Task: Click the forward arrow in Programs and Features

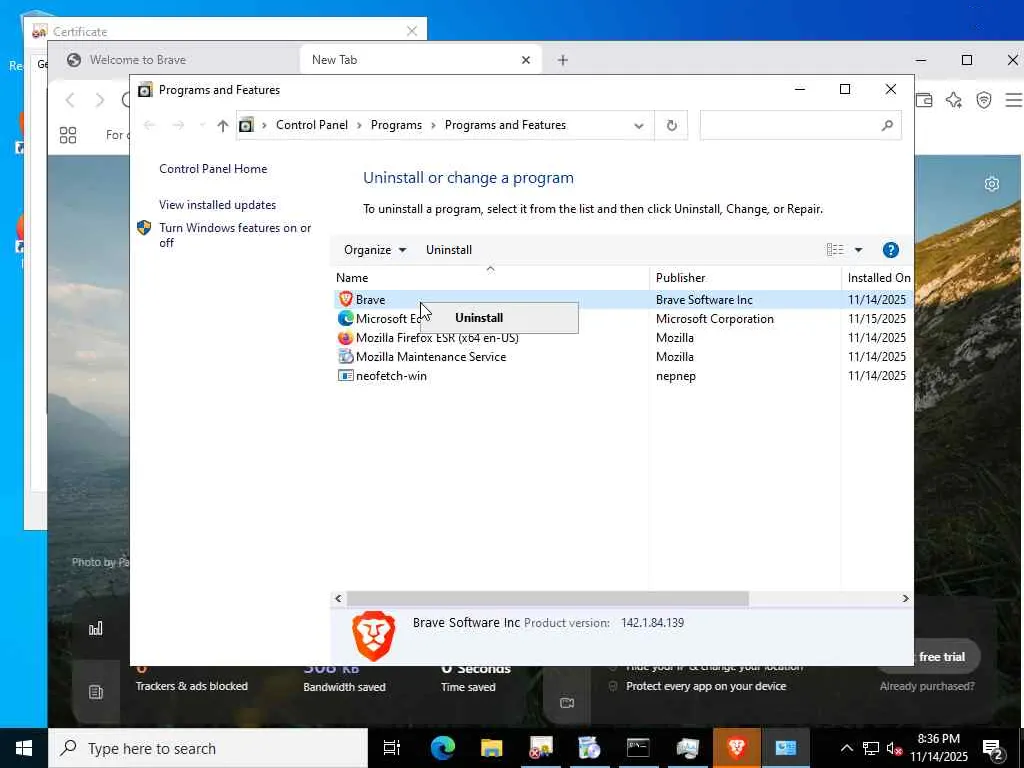Action: point(178,125)
